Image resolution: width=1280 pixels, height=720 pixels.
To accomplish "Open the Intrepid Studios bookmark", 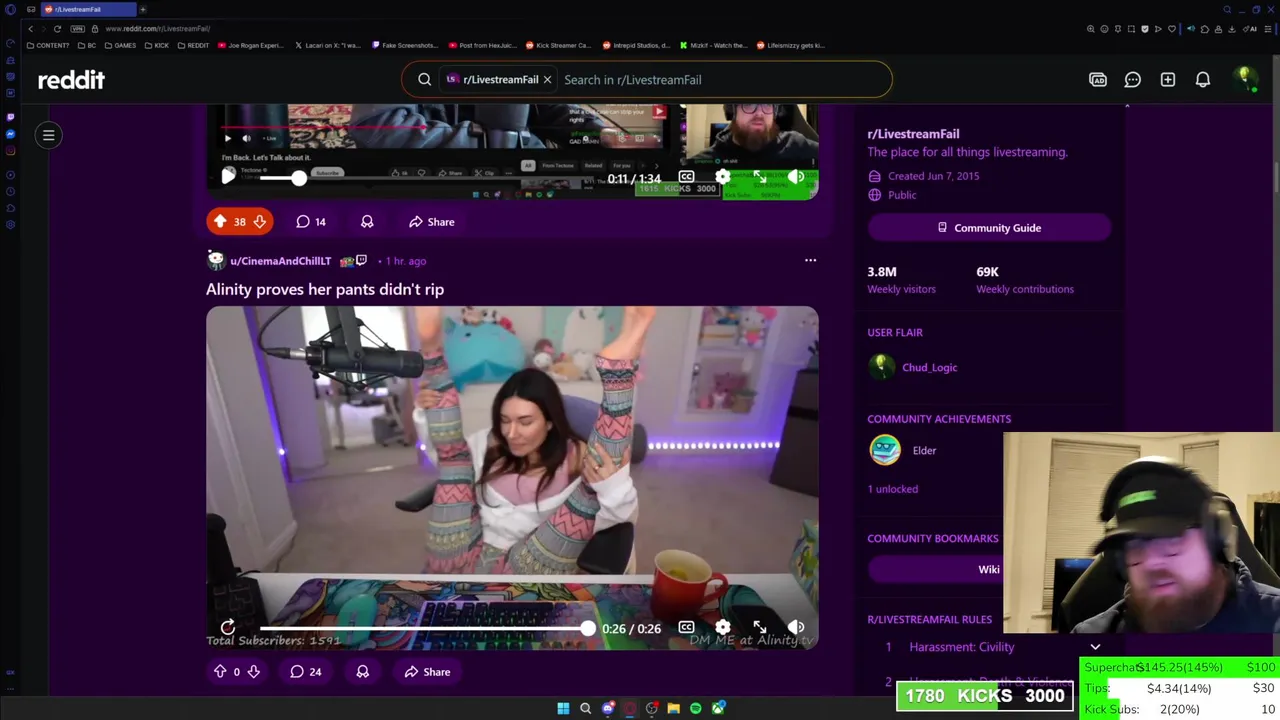I will click(635, 45).
